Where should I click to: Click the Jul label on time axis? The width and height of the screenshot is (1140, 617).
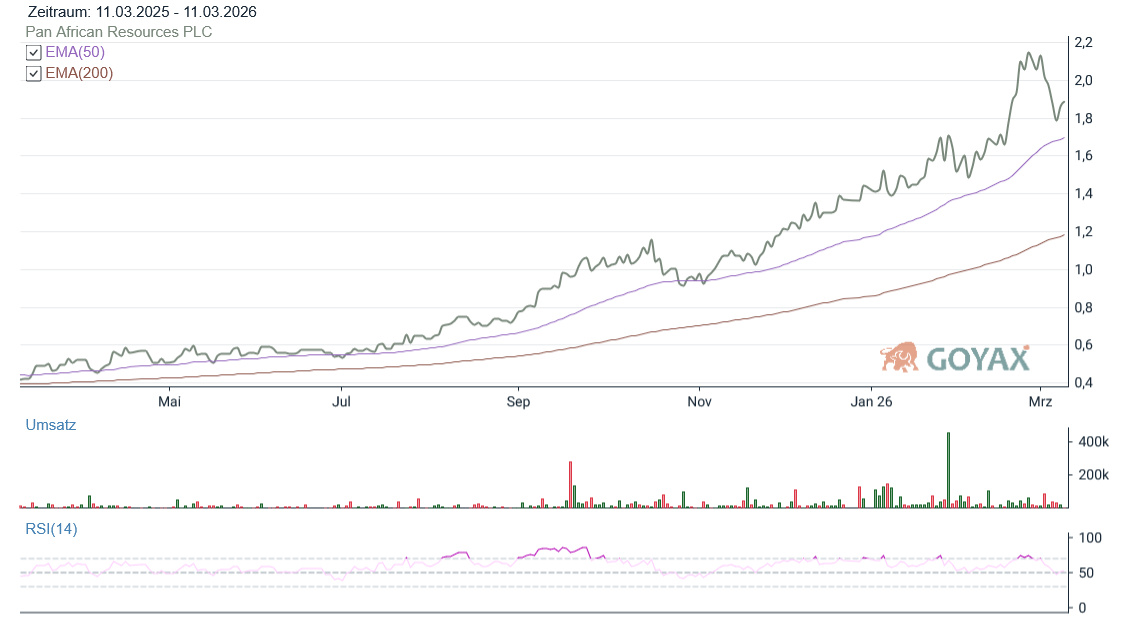(x=342, y=402)
